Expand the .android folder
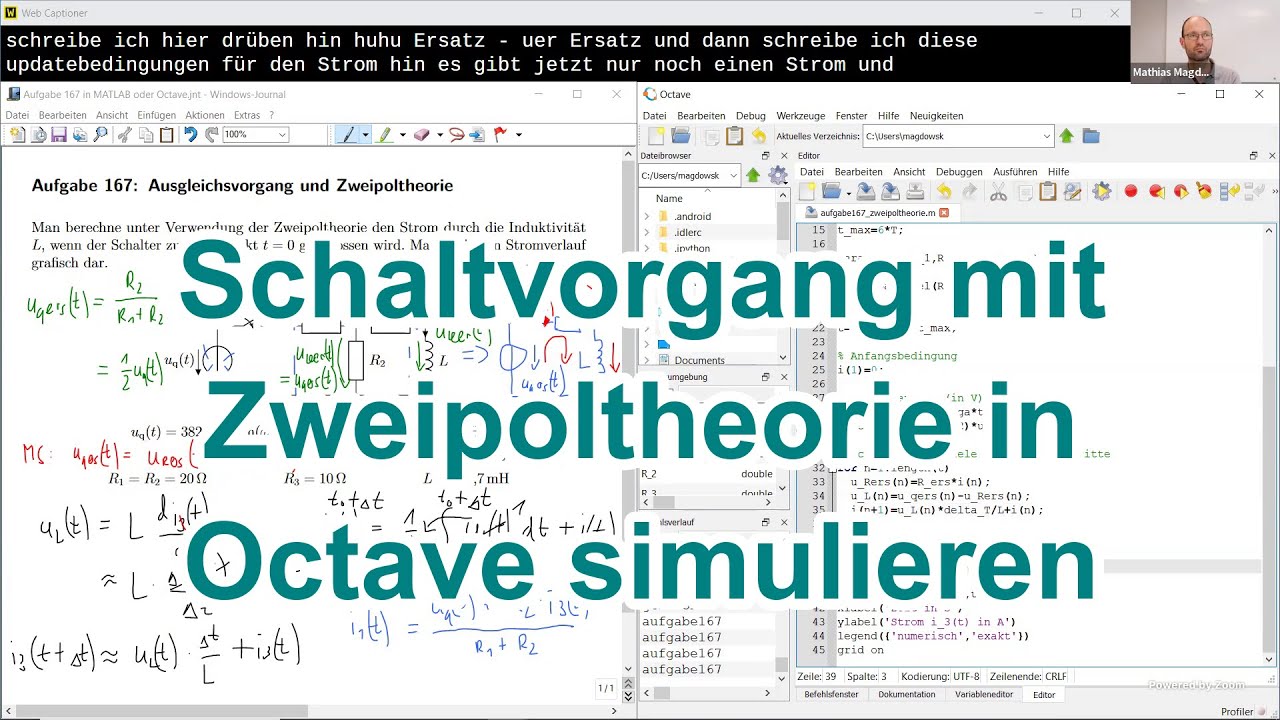Screen dimensions: 1280x720 [x=647, y=216]
